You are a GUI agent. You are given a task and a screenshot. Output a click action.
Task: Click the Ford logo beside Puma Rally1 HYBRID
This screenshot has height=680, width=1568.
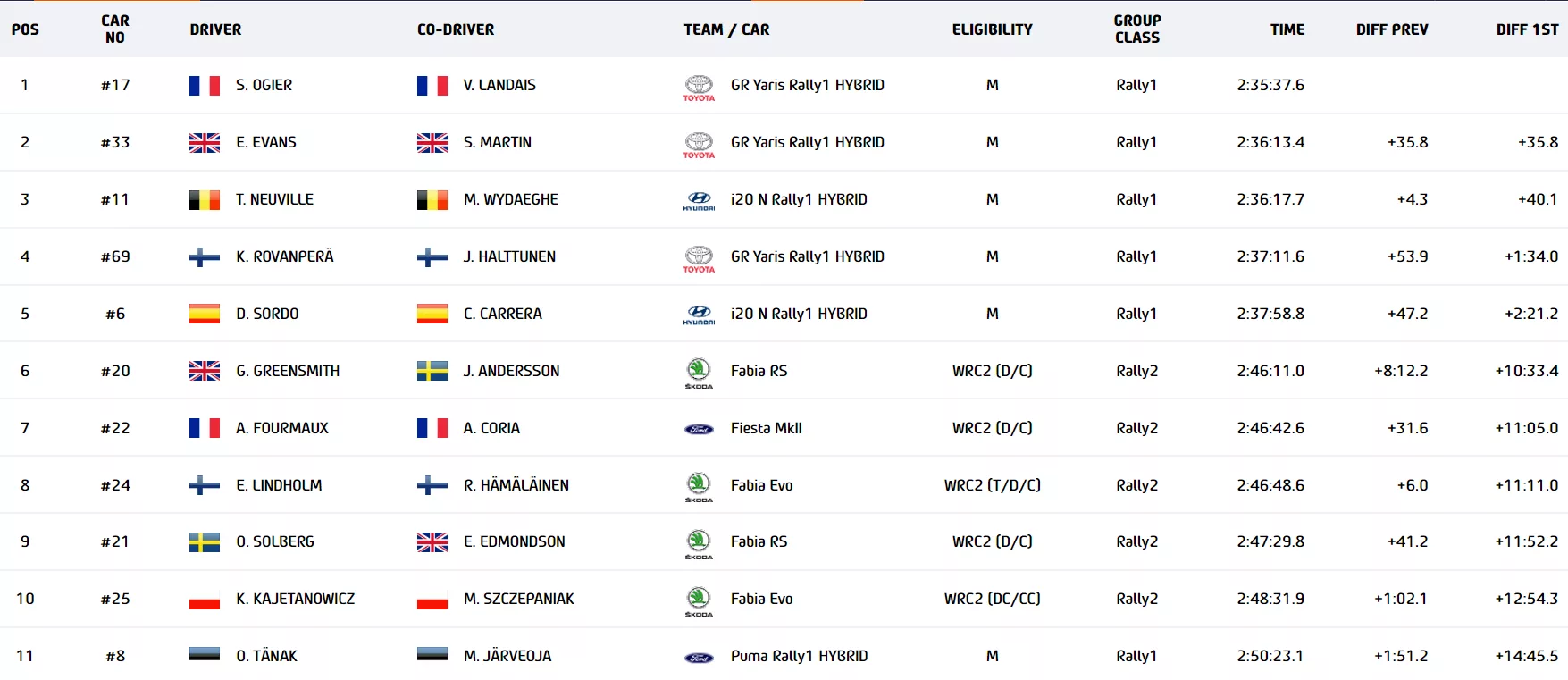pyautogui.click(x=699, y=657)
